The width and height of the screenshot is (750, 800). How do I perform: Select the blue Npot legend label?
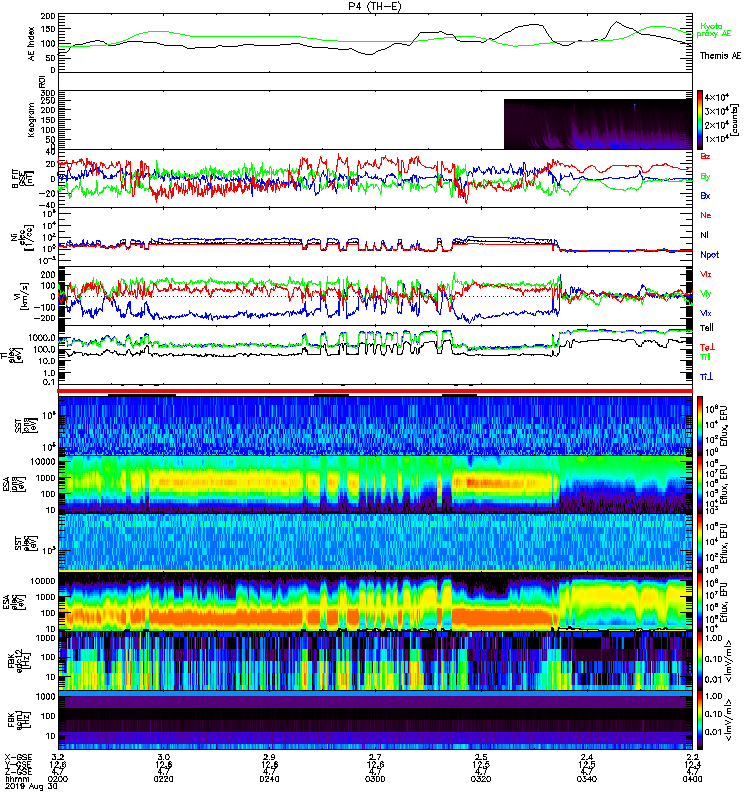tap(709, 255)
